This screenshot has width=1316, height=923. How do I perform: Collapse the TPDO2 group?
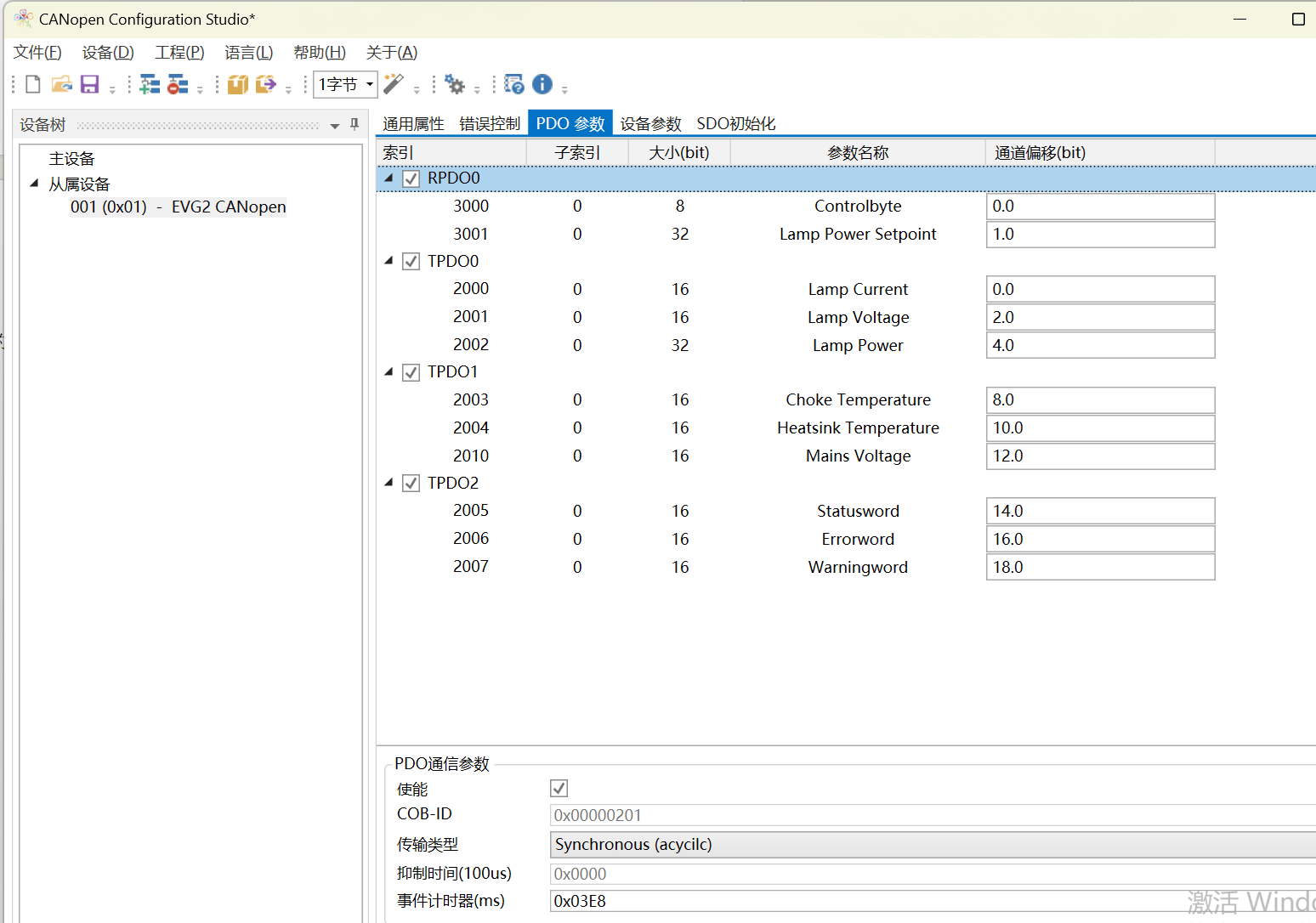click(389, 483)
